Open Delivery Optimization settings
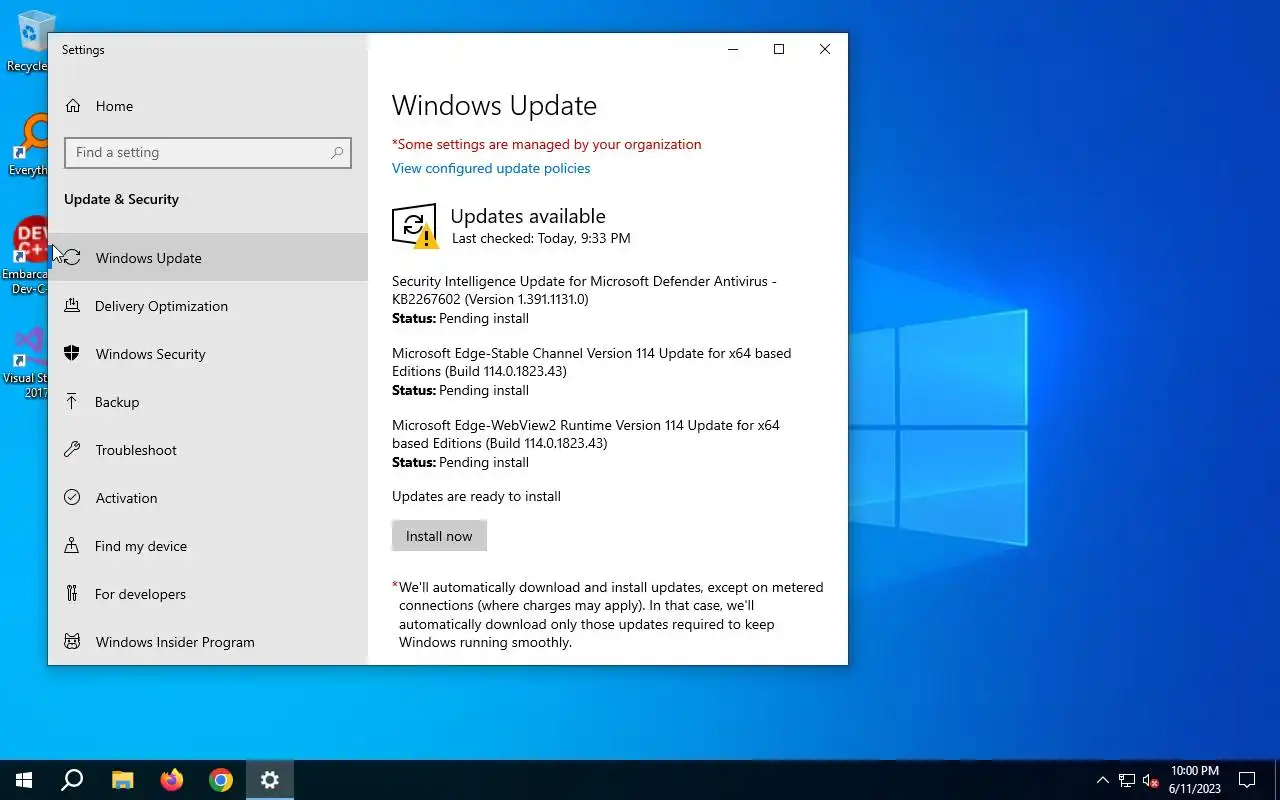Screen dimensions: 1280x800 [x=208, y=306]
